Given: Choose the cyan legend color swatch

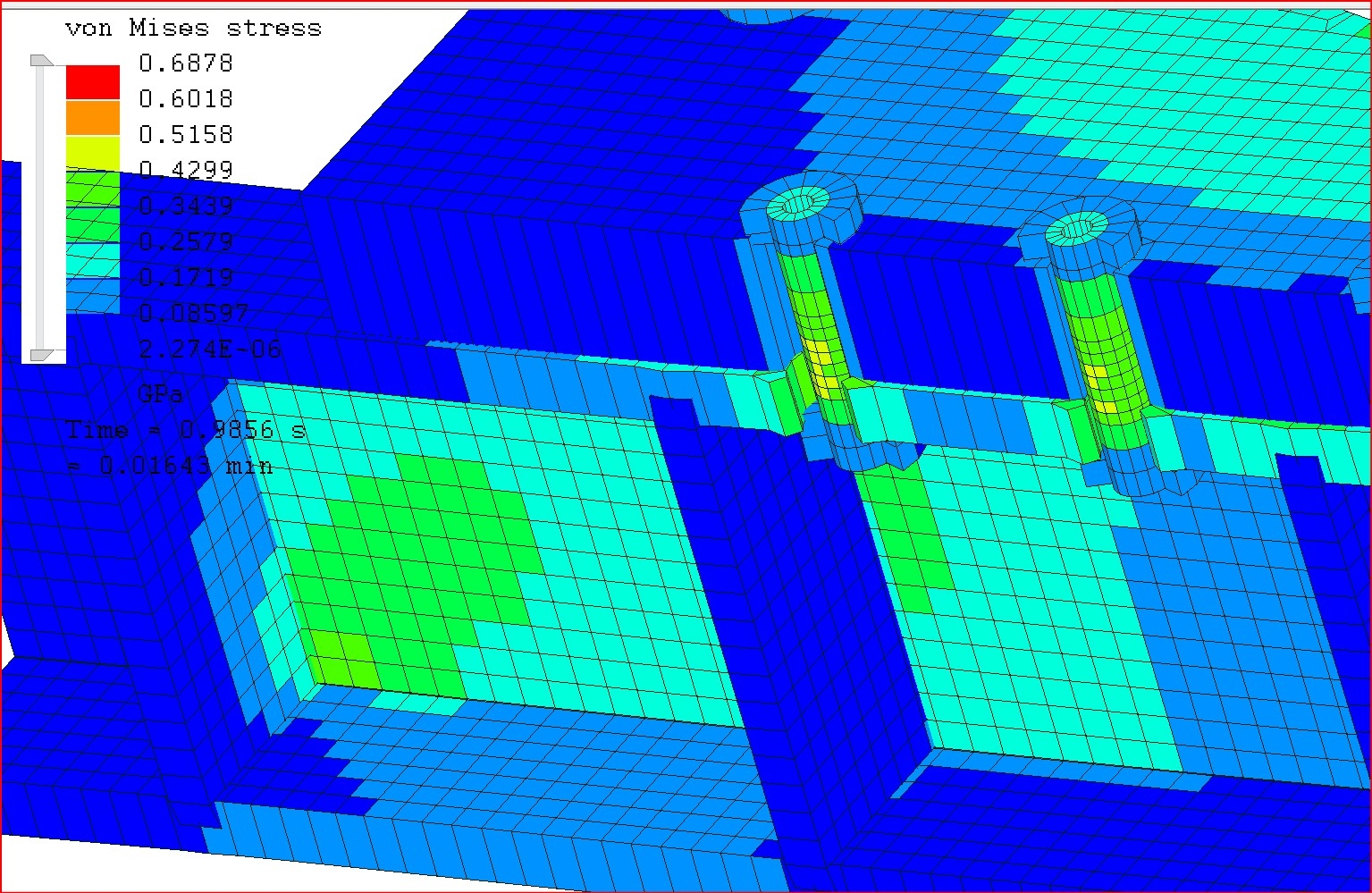Looking at the screenshot, I should coord(93,259).
